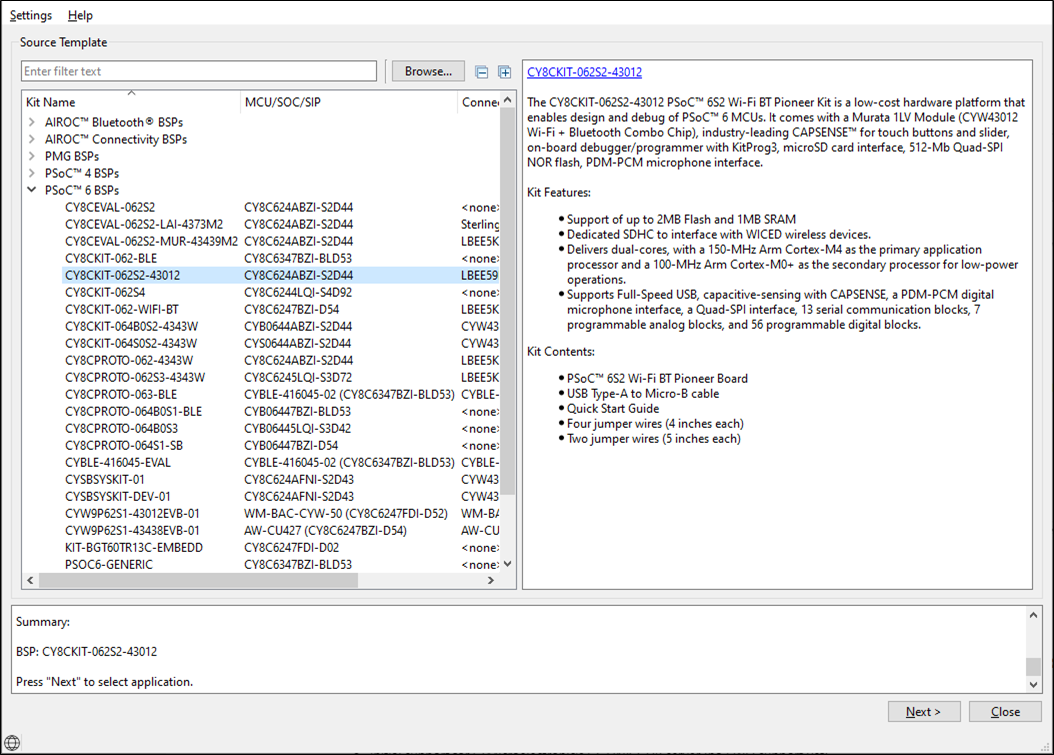This screenshot has height=755, width=1054.
Task: Expand the AIROC Bluetooth BSPs group
Action: click(32, 122)
